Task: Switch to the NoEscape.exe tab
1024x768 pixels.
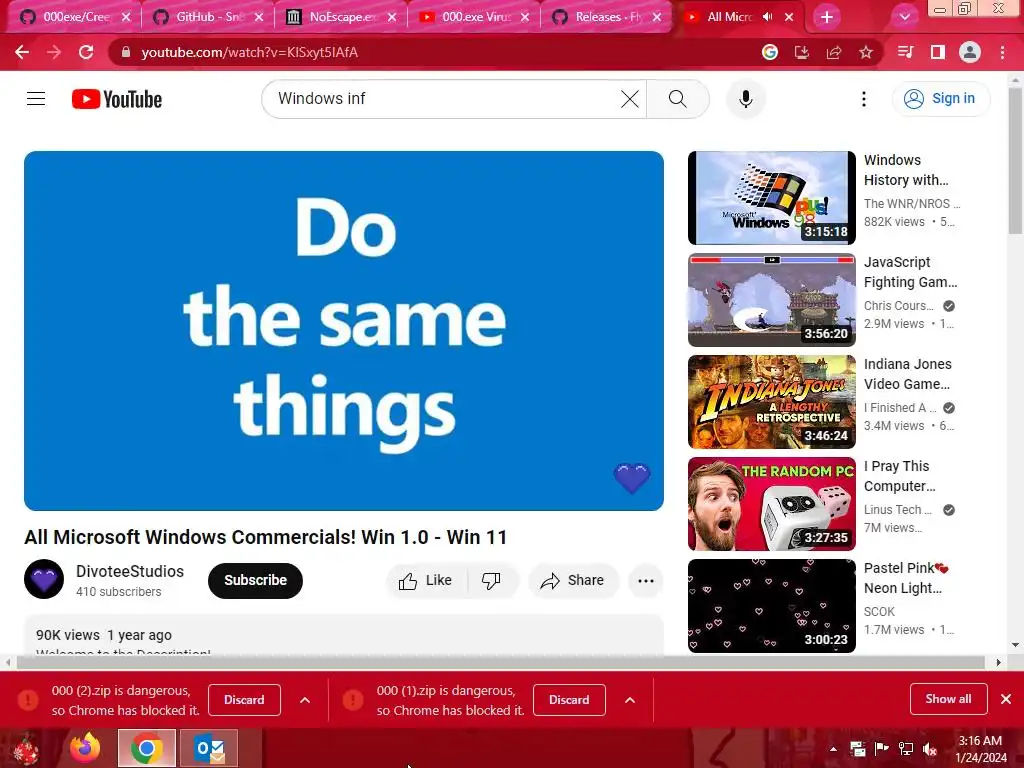Action: (x=342, y=17)
